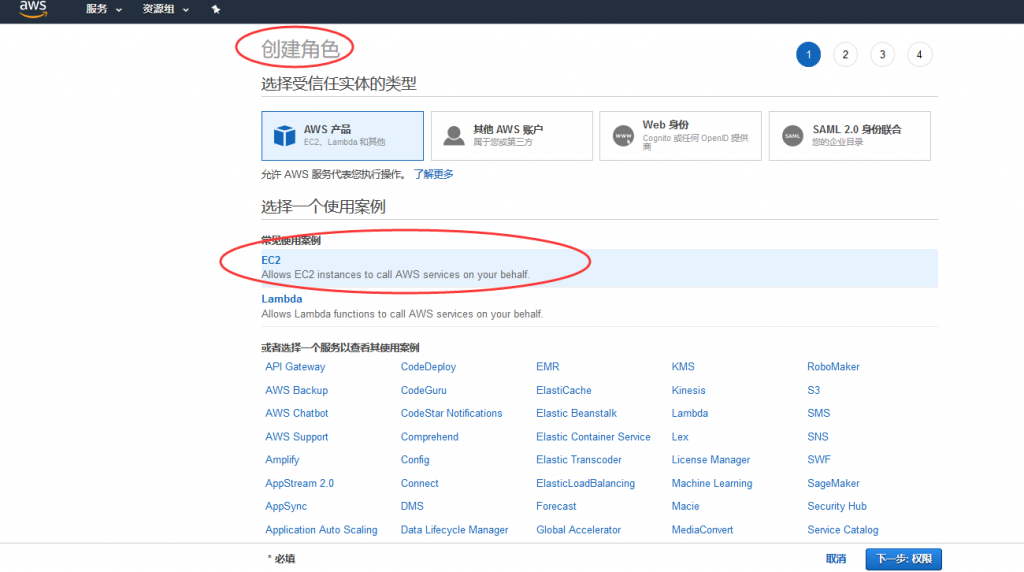Select the AWS Support service
The image size is (1024, 572).
click(296, 437)
